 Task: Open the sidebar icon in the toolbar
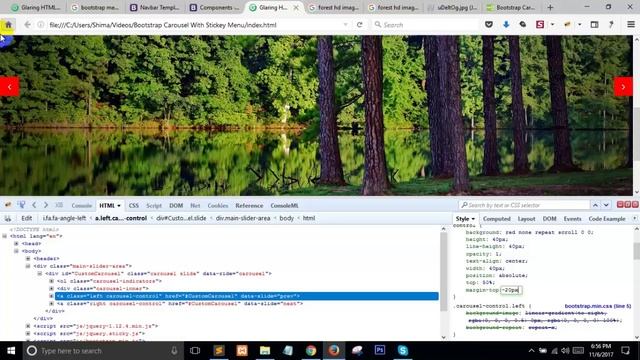click(594, 24)
